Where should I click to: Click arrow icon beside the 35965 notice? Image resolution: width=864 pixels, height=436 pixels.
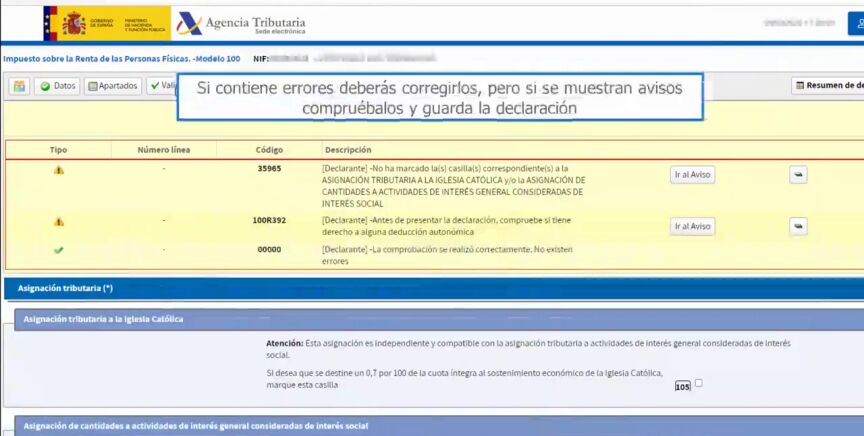click(x=798, y=175)
